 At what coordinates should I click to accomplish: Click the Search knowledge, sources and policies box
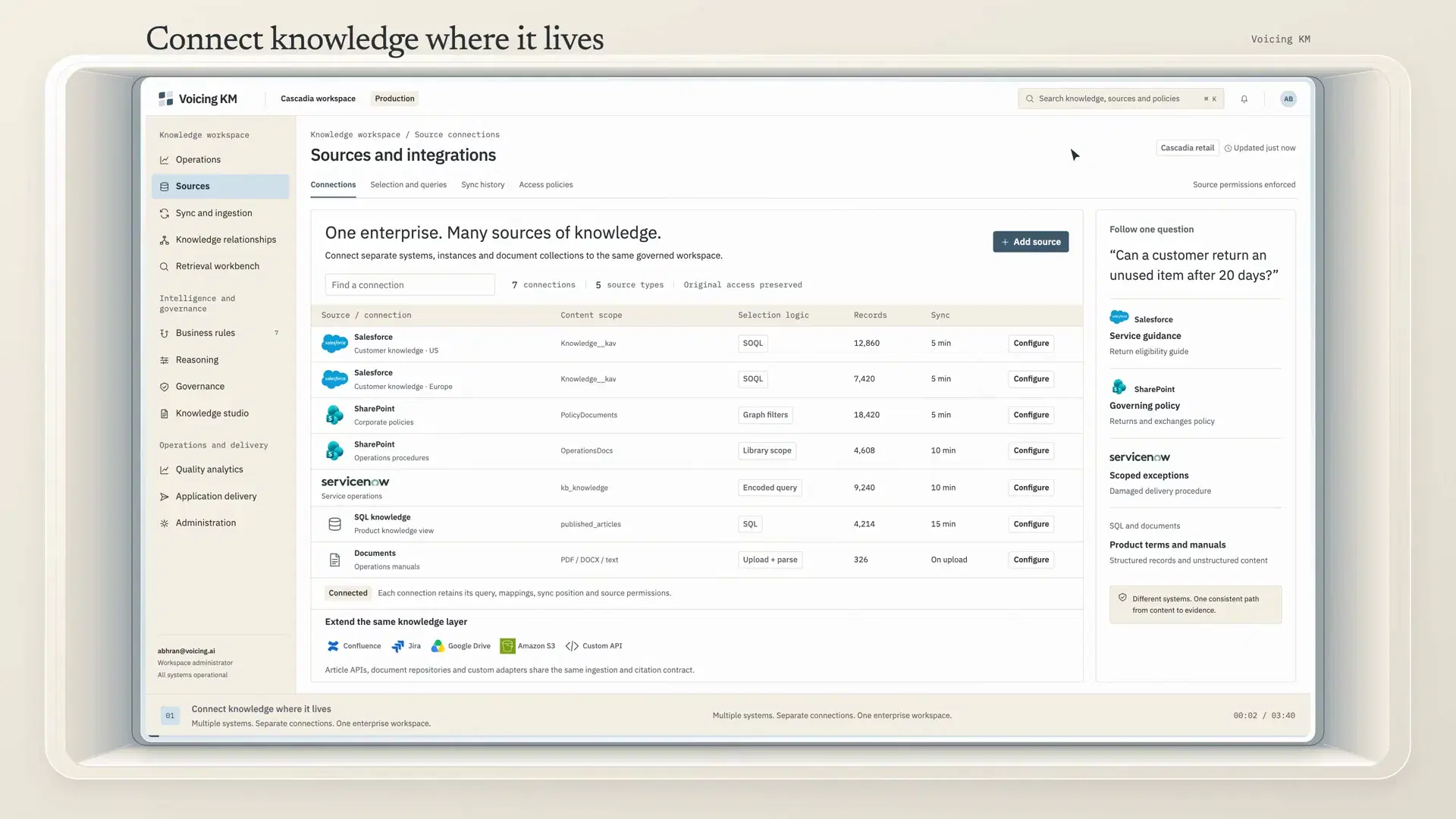[1120, 99]
